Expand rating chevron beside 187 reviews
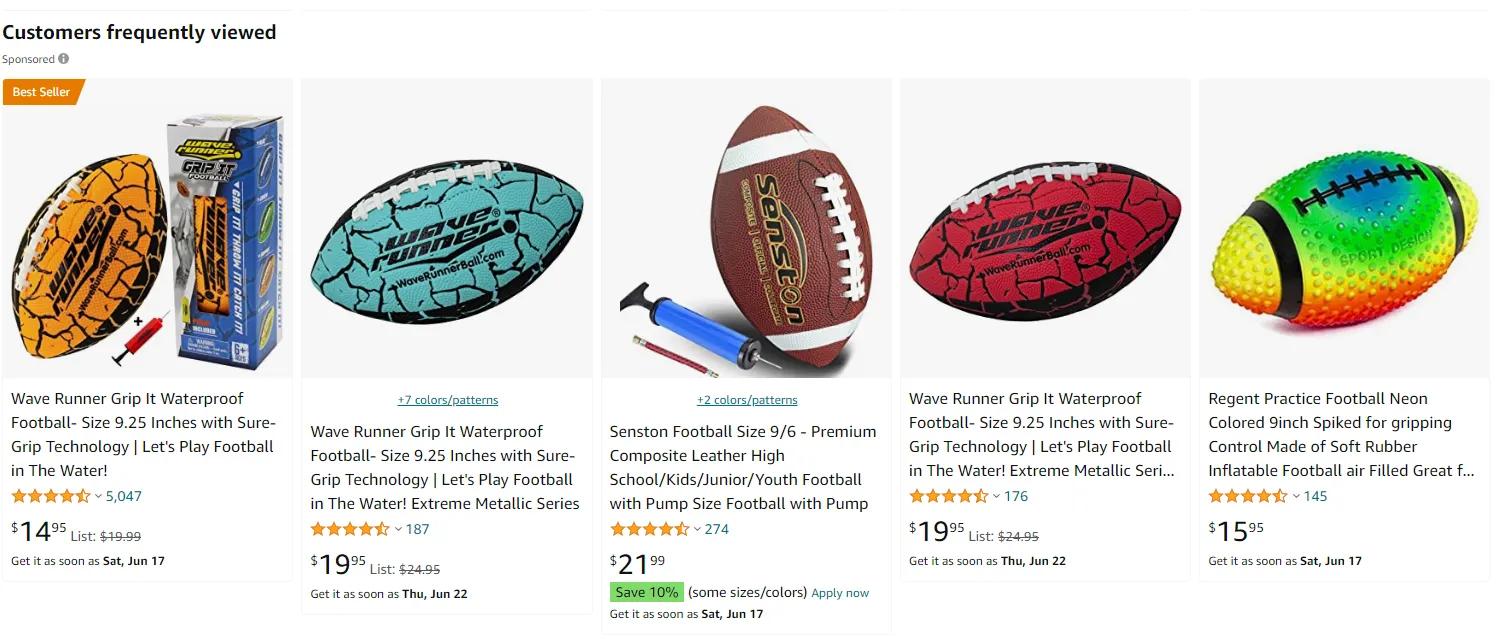The image size is (1506, 639). tap(397, 529)
